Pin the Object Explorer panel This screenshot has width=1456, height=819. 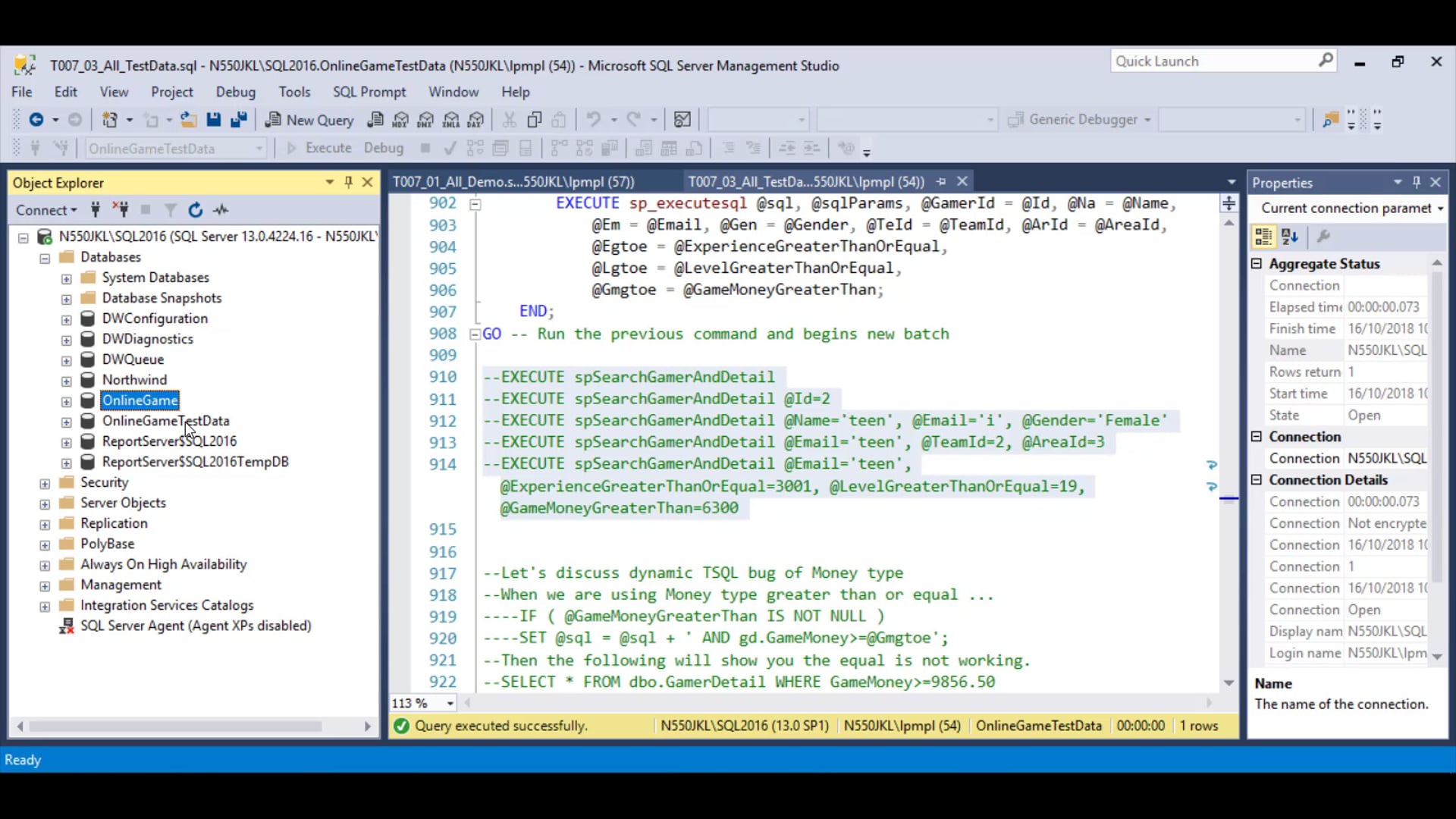coord(349,182)
